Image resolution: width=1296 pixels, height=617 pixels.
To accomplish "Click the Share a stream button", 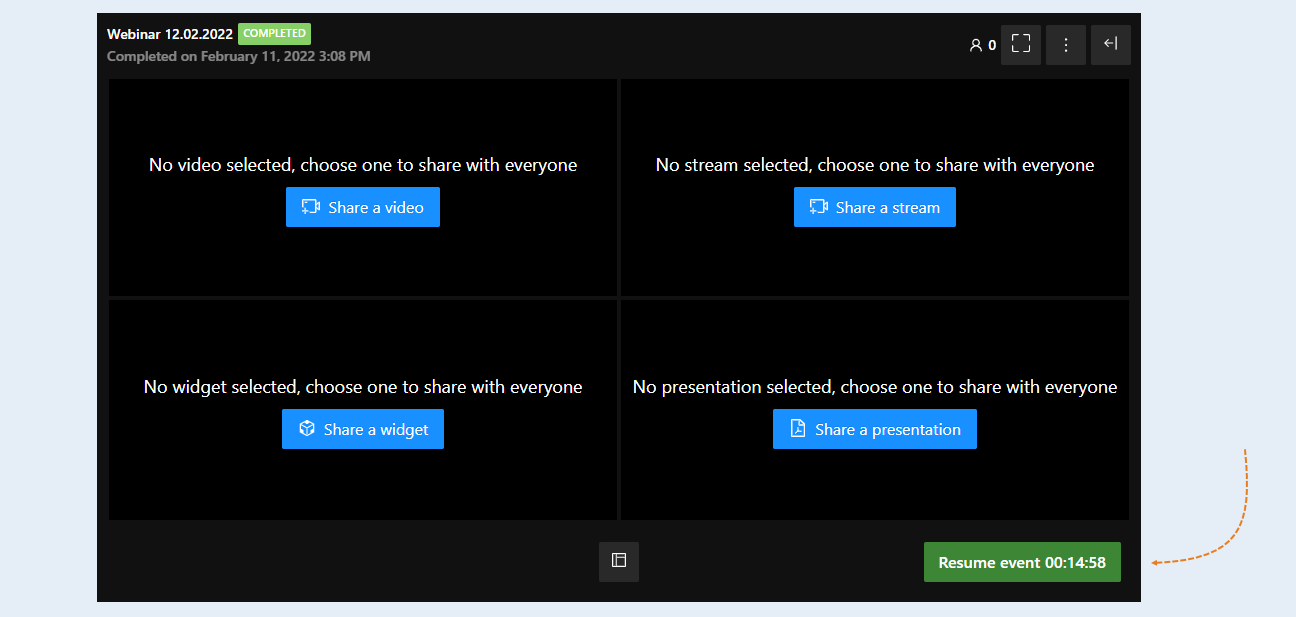I will tap(875, 207).
